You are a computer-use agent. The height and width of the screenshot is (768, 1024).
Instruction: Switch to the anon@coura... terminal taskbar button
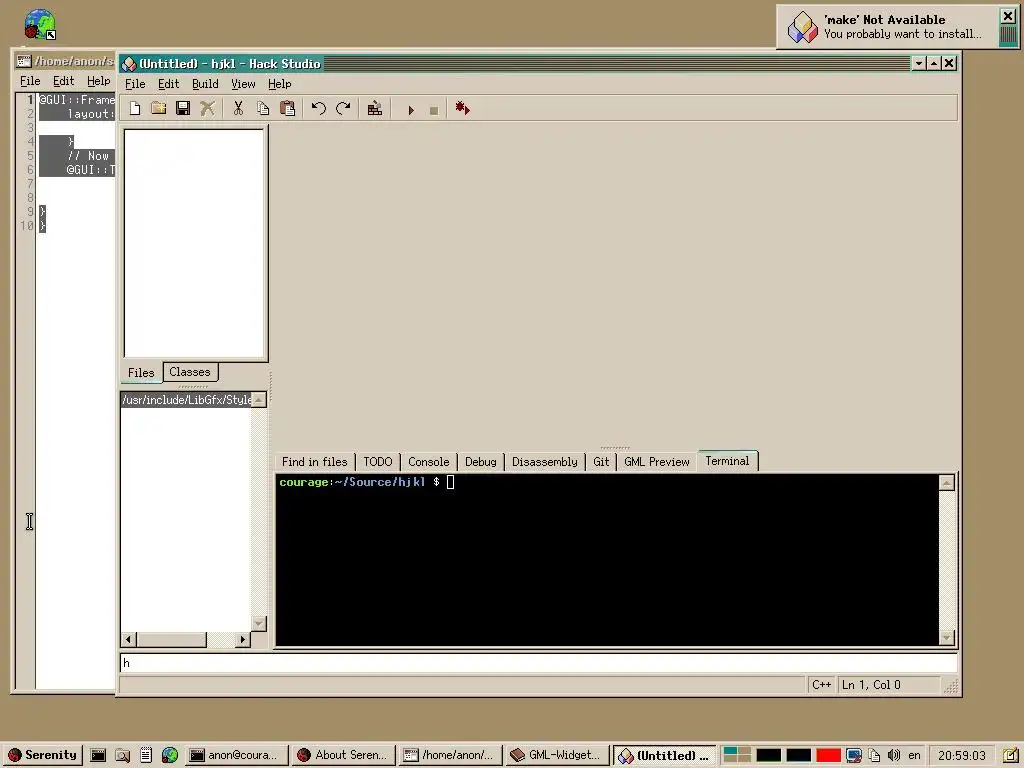235,755
